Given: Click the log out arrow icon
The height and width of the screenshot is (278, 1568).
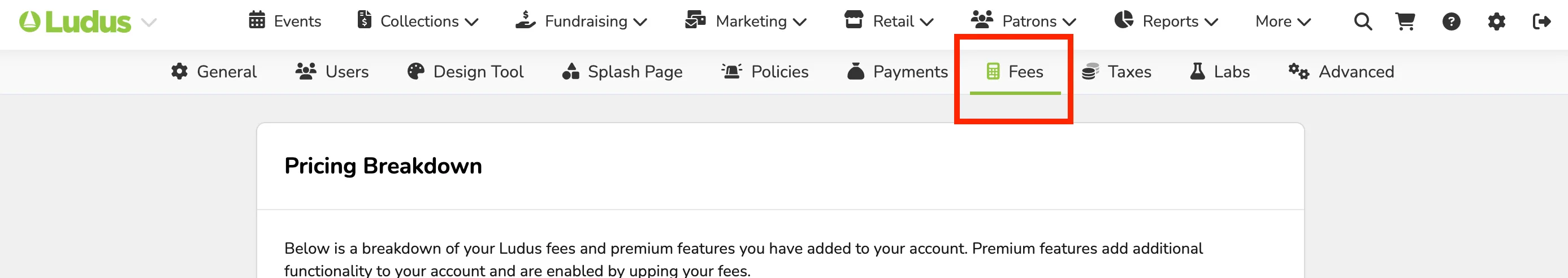Looking at the screenshot, I should 1541,22.
